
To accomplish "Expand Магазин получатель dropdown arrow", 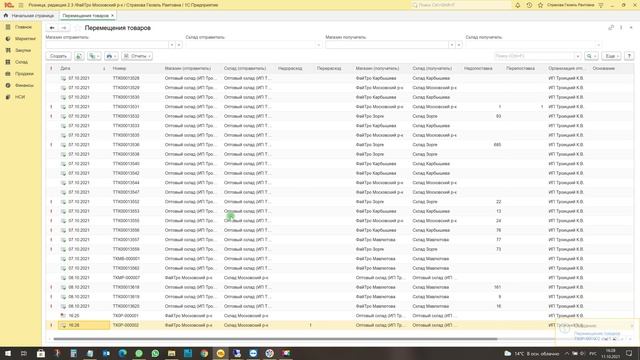I will point(452,44).
